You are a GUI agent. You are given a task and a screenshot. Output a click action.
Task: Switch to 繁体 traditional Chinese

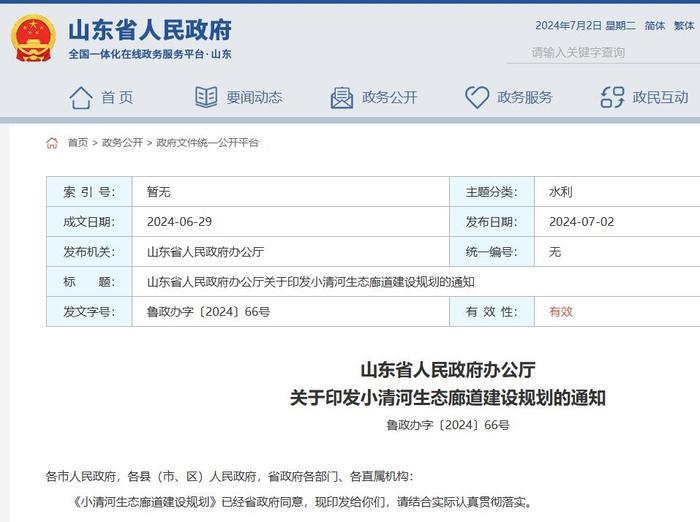(684, 26)
